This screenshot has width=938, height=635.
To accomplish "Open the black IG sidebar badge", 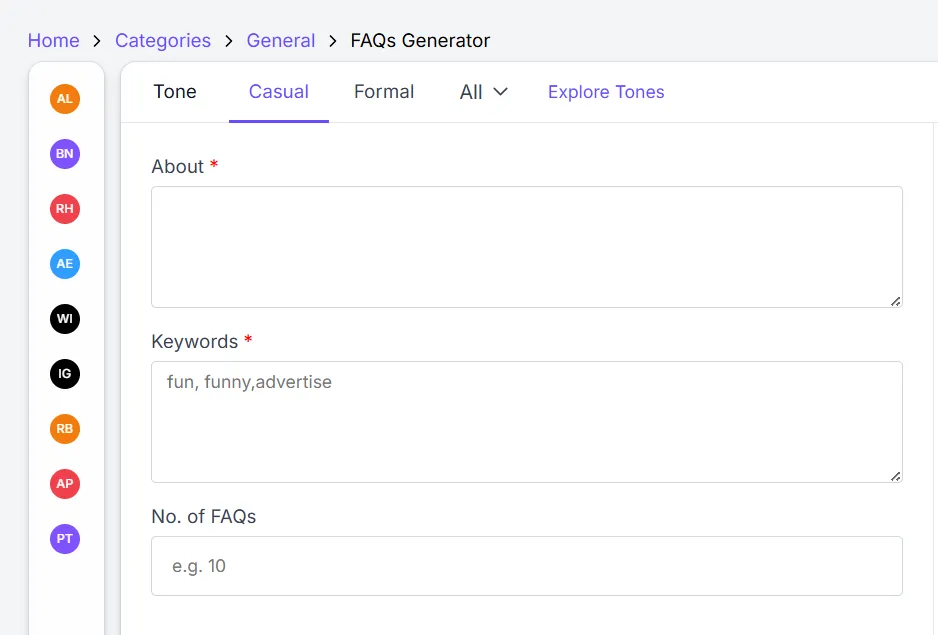I will (x=65, y=374).
